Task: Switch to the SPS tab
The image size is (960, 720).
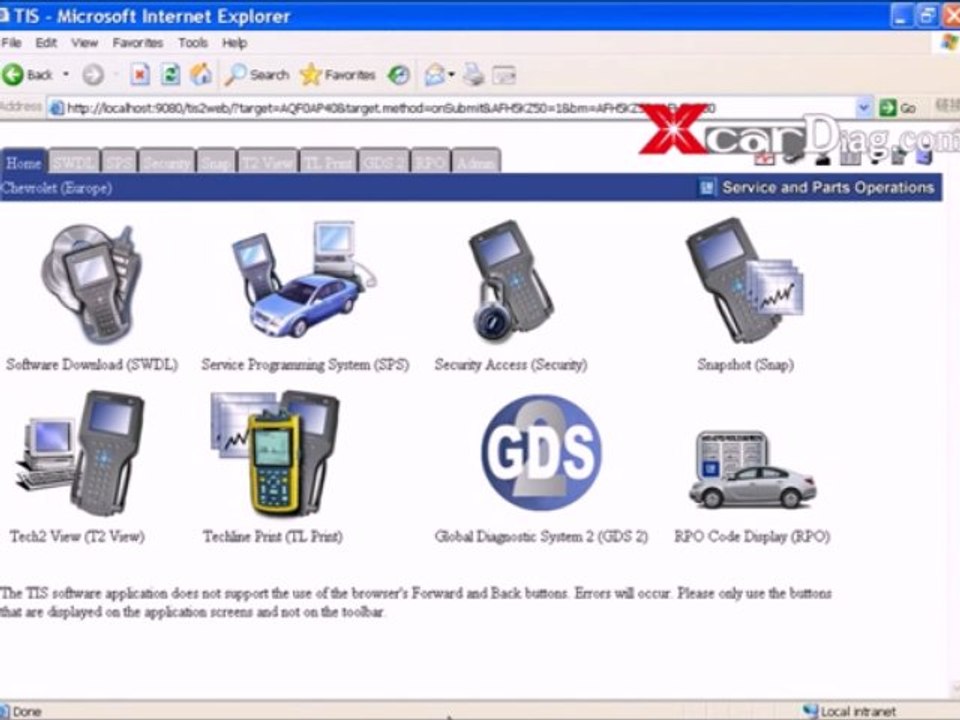Action: [119, 162]
